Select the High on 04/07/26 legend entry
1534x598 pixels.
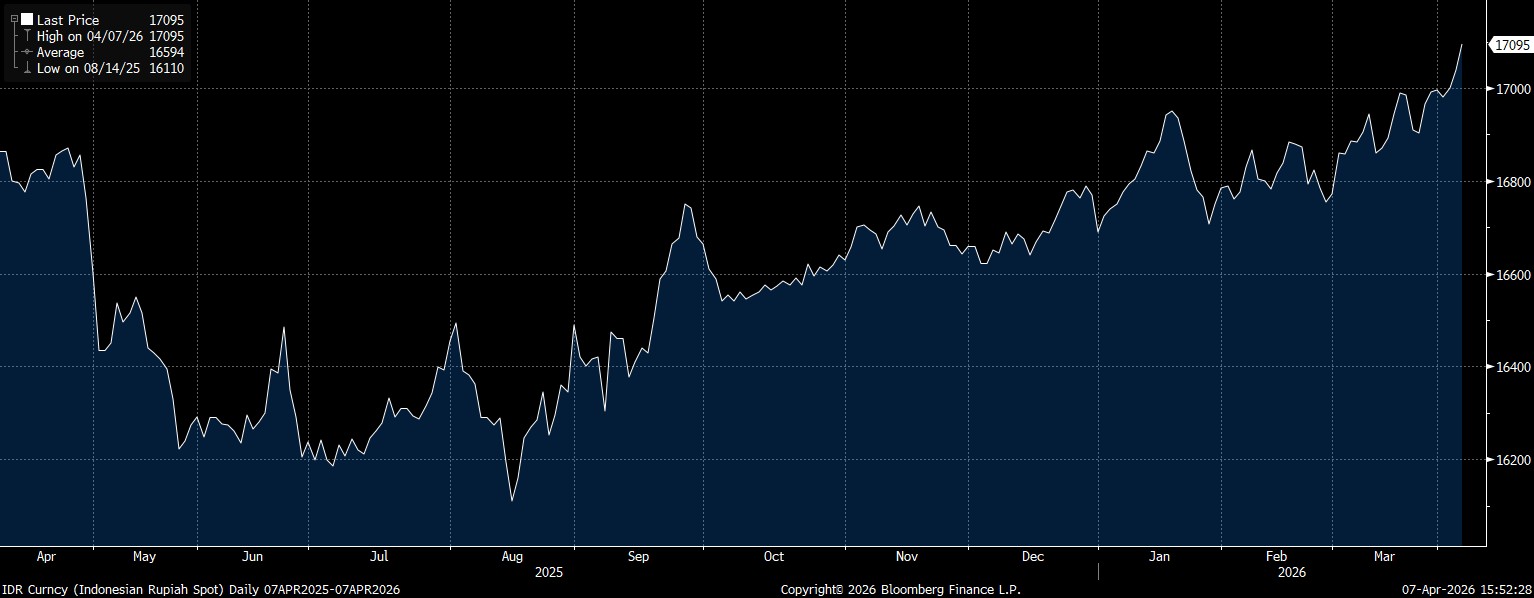[88, 36]
